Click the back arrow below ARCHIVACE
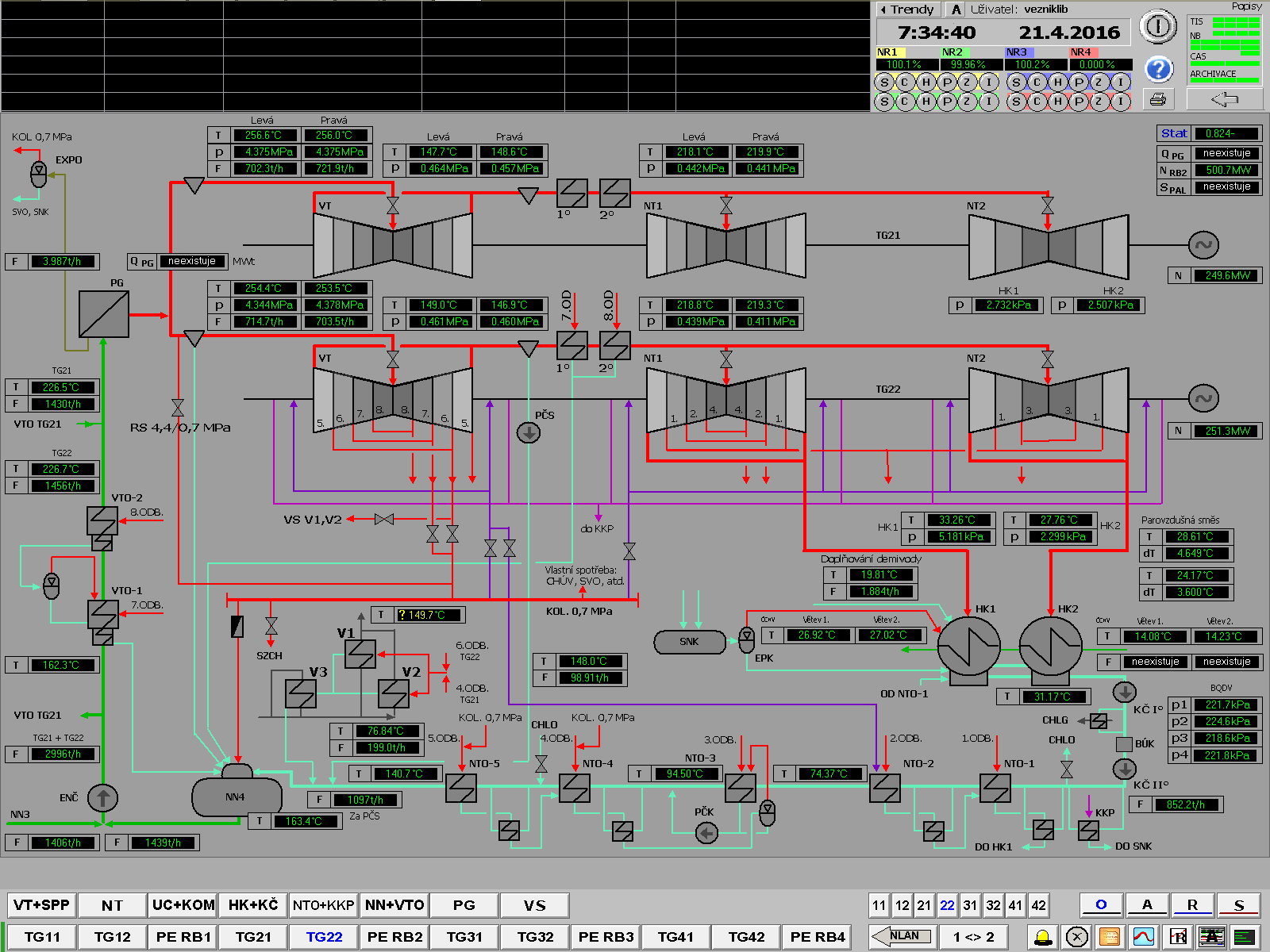Image resolution: width=1270 pixels, height=952 pixels. 1224,99
